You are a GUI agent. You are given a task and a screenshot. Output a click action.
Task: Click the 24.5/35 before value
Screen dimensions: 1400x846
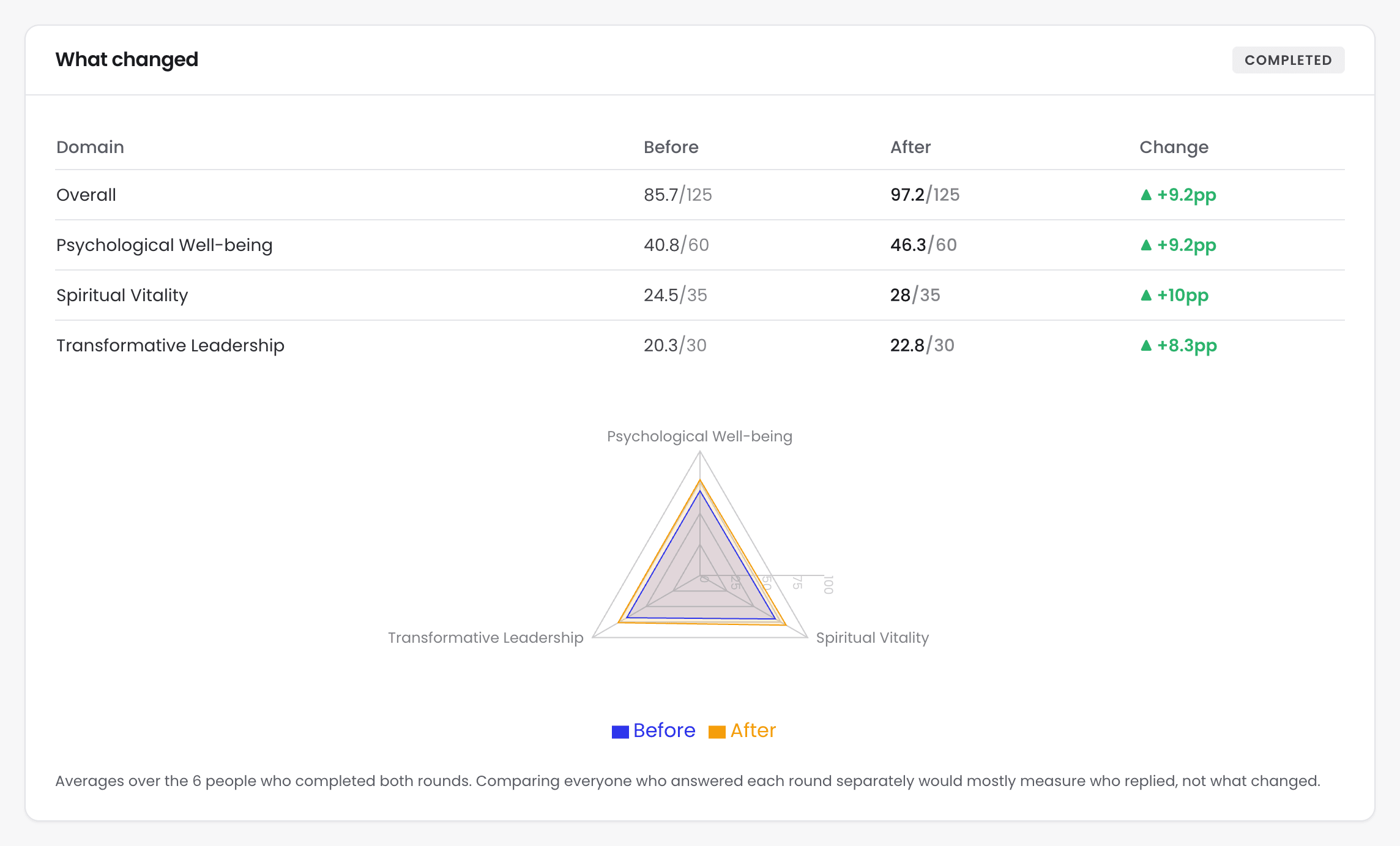click(675, 295)
